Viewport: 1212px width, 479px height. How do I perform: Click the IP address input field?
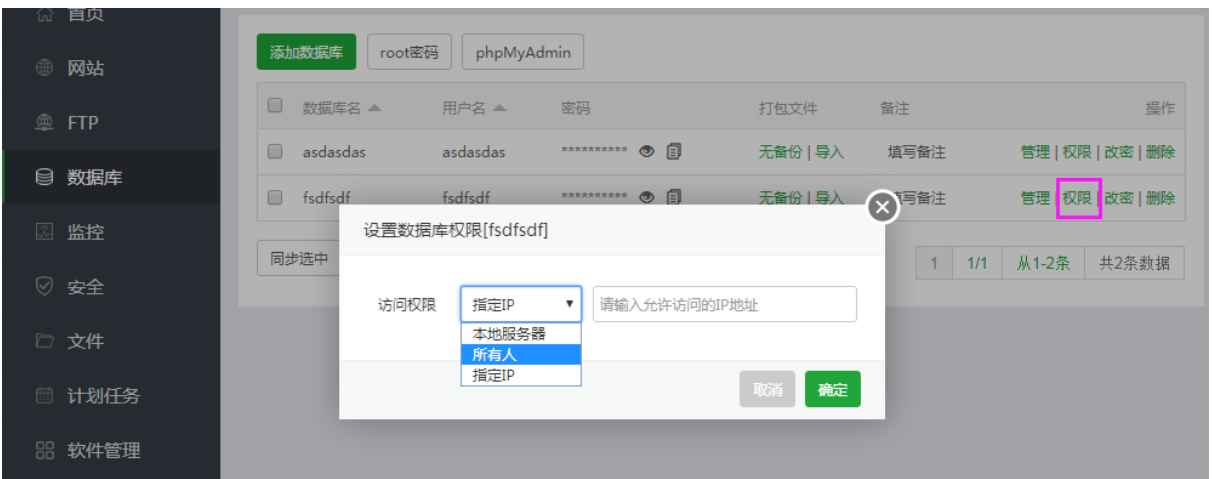[x=724, y=304]
